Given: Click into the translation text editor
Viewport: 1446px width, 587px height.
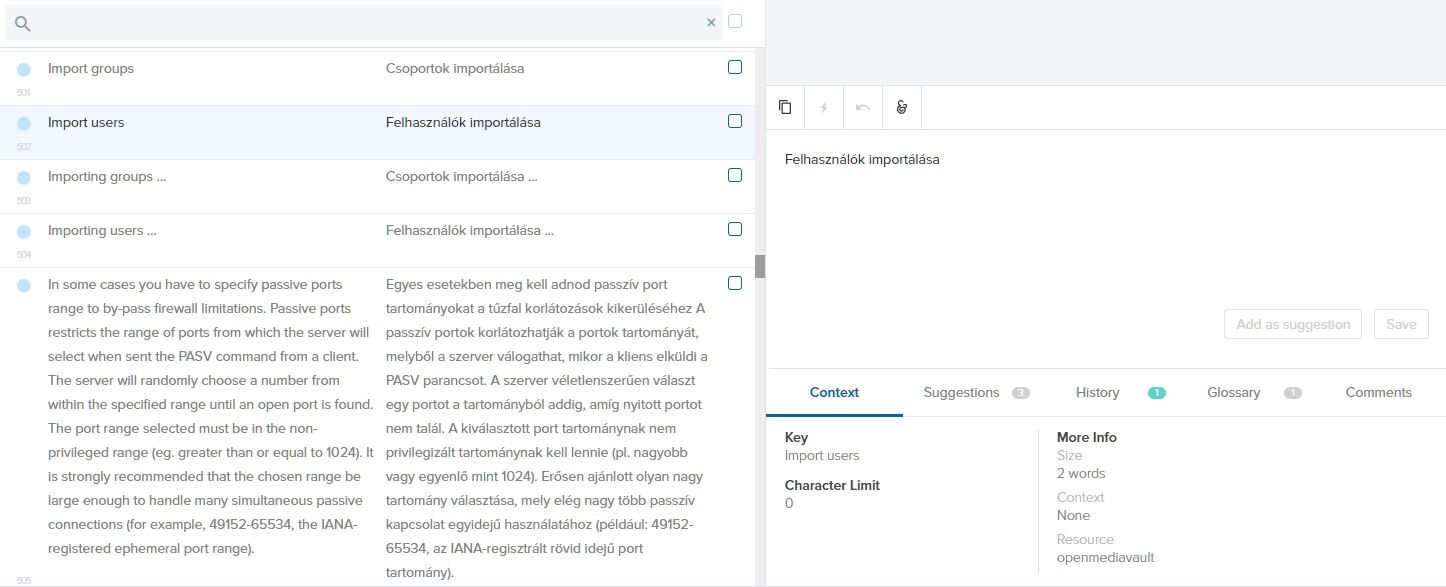Looking at the screenshot, I should (1100, 220).
